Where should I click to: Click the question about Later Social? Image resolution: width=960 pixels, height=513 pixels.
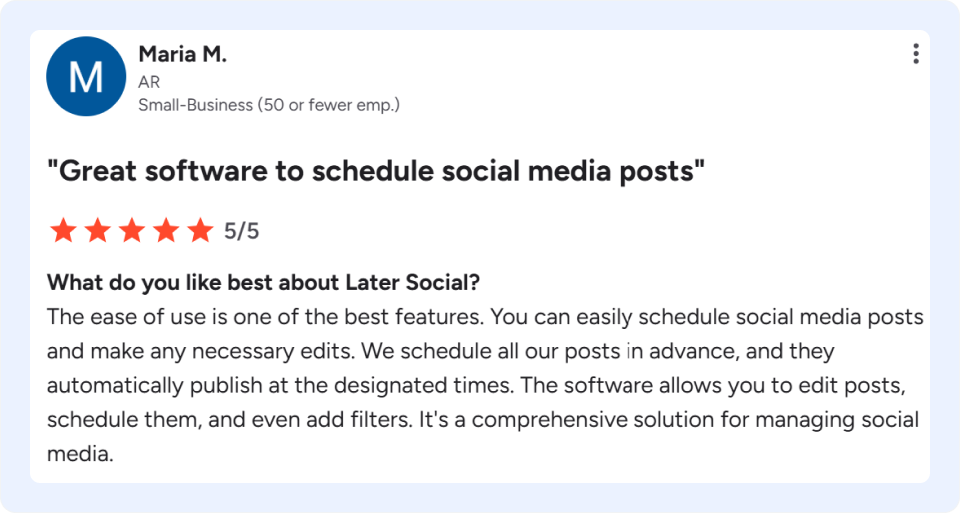click(263, 283)
